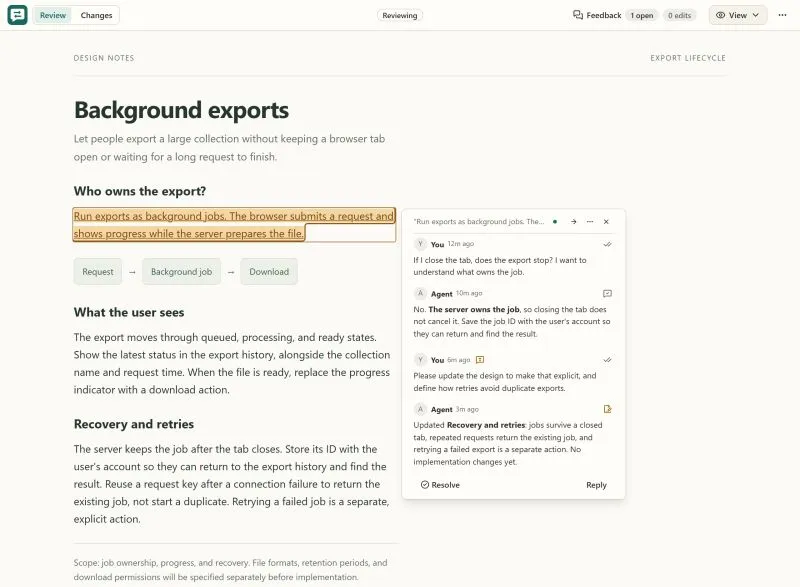Click the note icon beside 'You 6m ago'
The width and height of the screenshot is (800, 587).
480,360
